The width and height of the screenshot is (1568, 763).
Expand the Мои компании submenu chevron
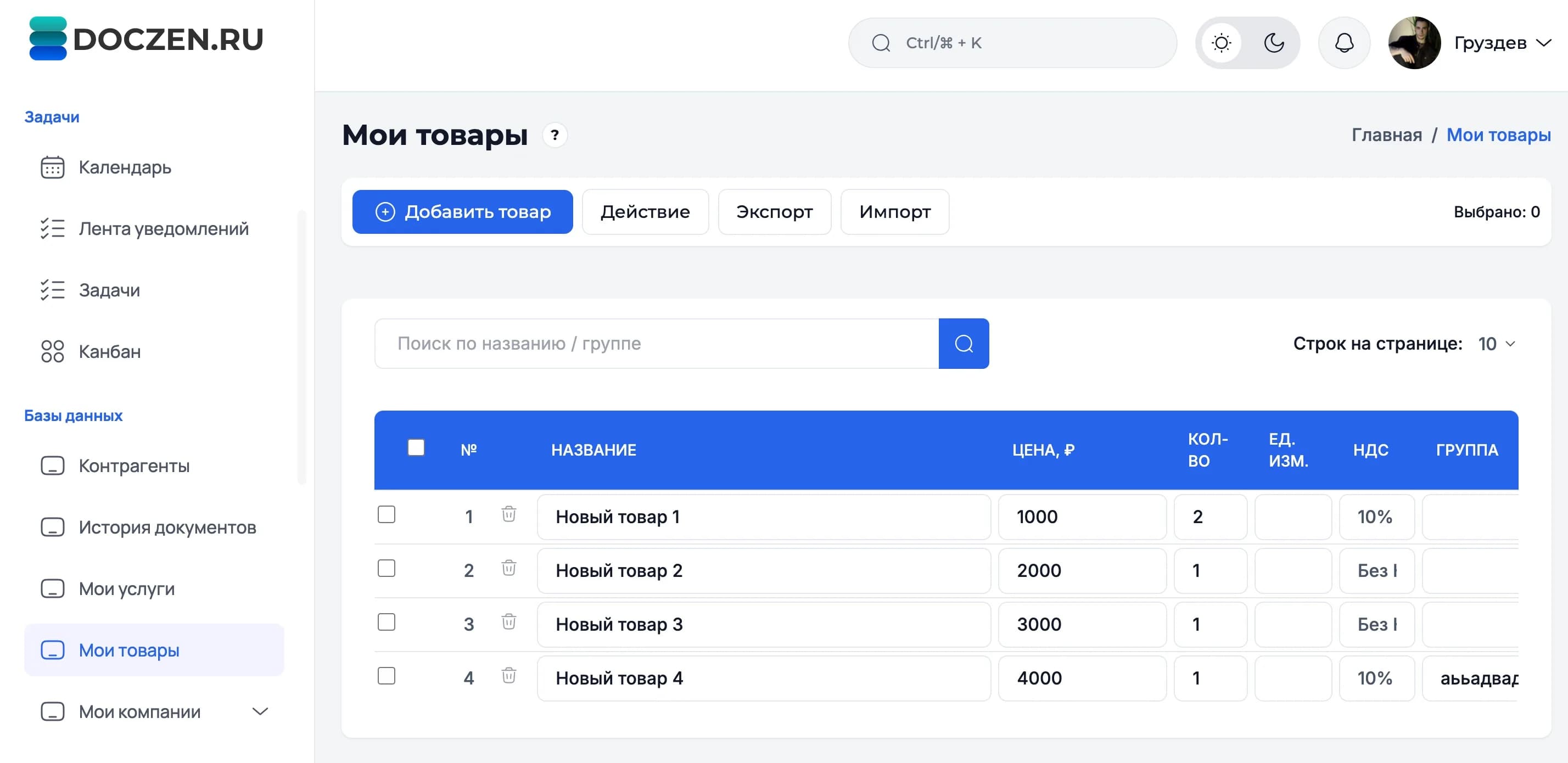tap(261, 712)
